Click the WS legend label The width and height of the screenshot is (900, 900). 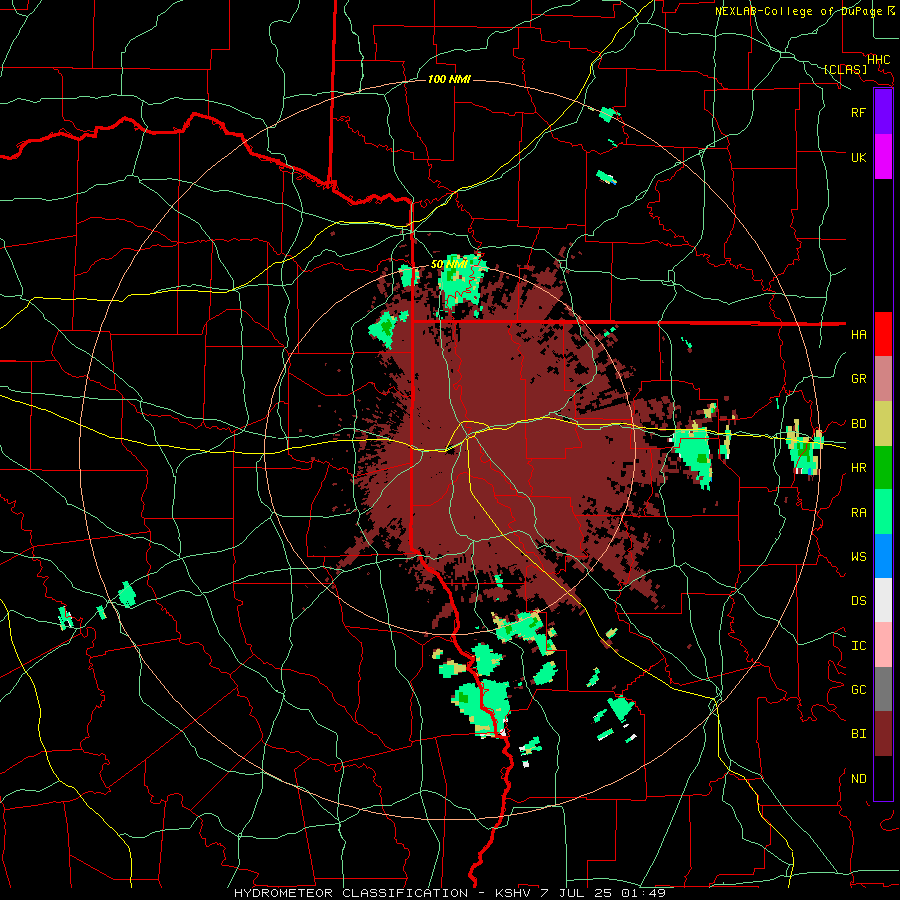click(x=858, y=557)
